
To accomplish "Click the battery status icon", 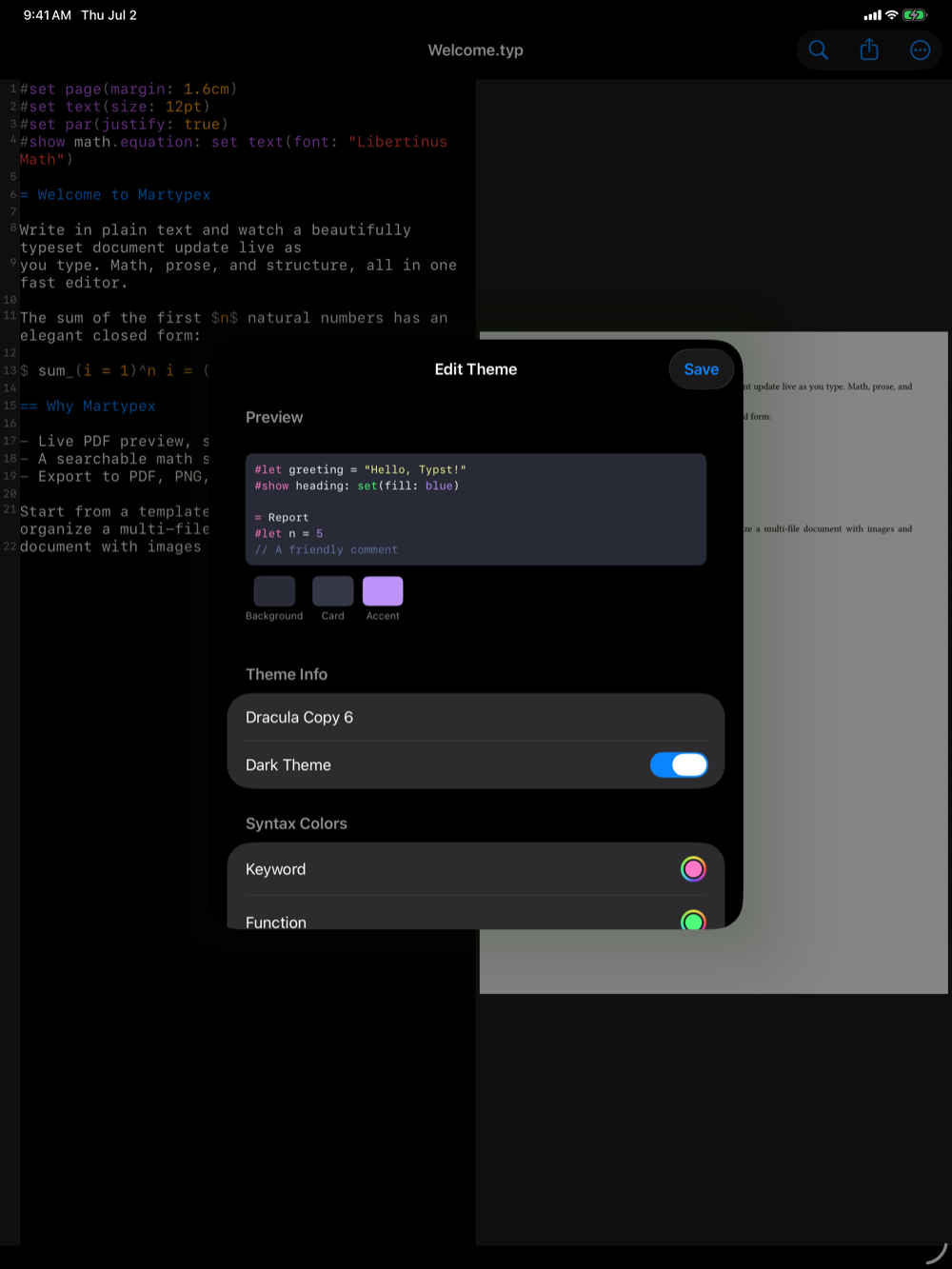I will (915, 15).
